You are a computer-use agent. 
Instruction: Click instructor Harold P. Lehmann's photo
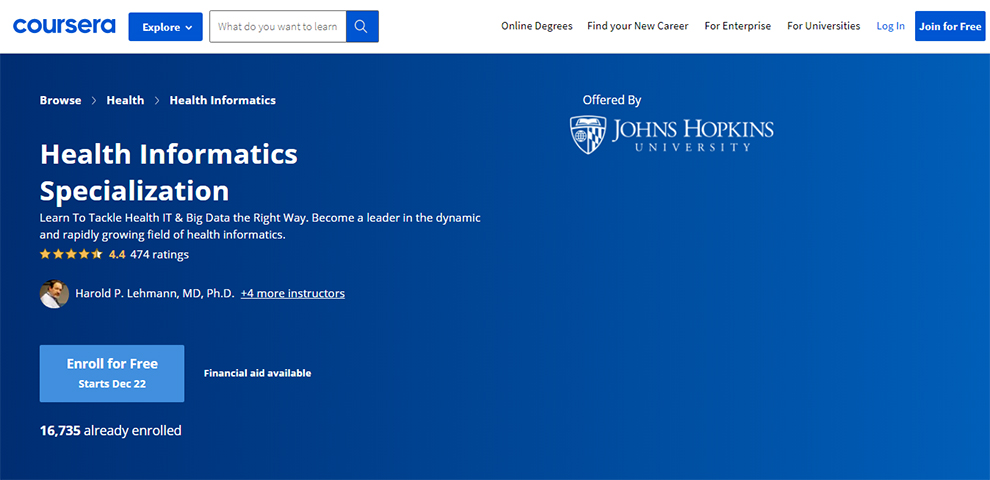pos(54,294)
